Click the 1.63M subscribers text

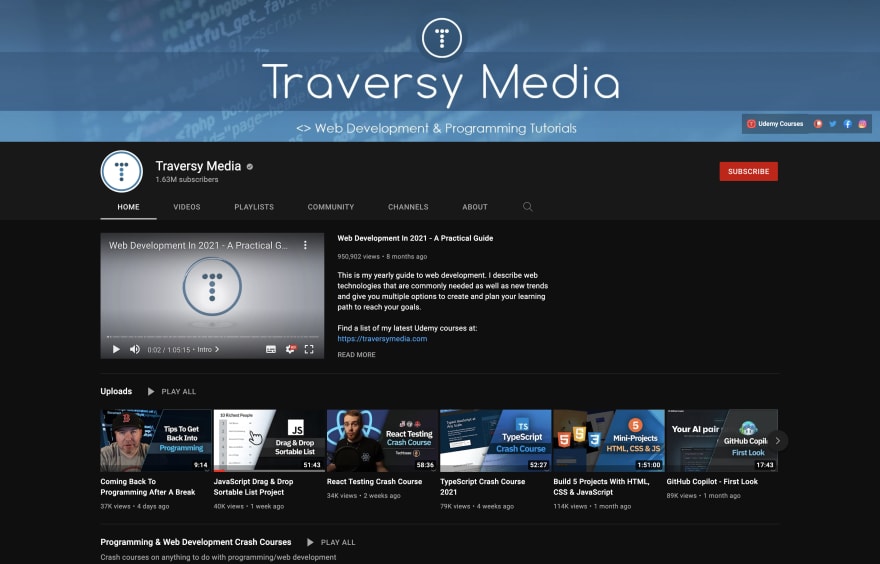[187, 180]
